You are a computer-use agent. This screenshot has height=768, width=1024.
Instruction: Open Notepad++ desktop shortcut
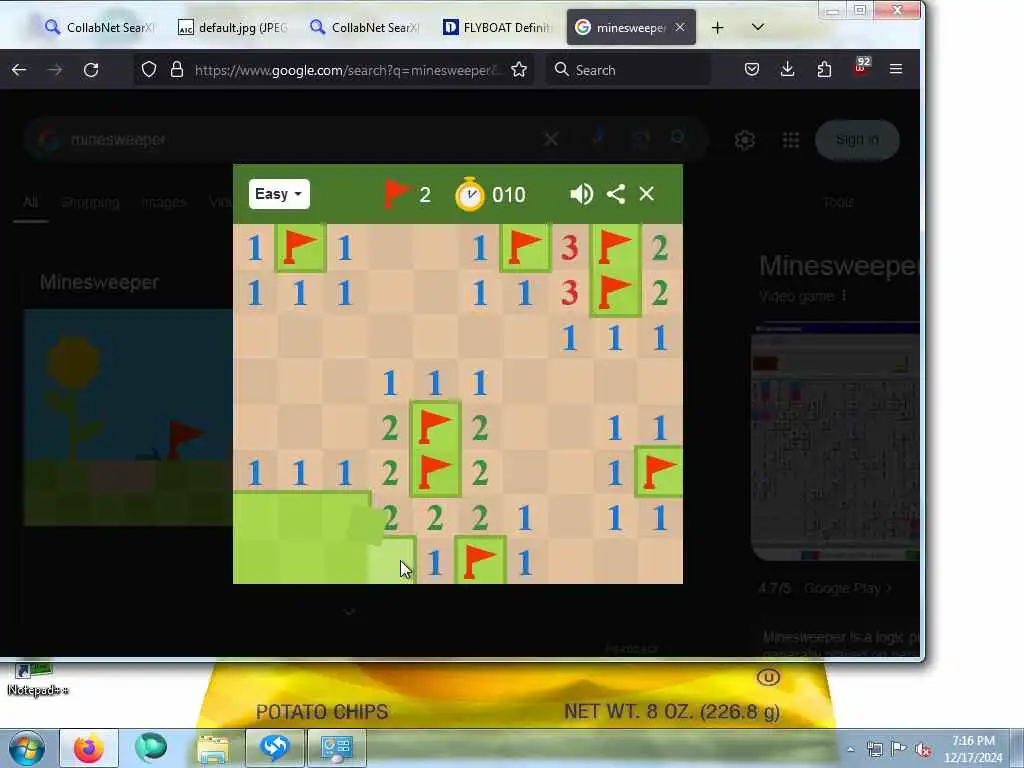(x=37, y=679)
